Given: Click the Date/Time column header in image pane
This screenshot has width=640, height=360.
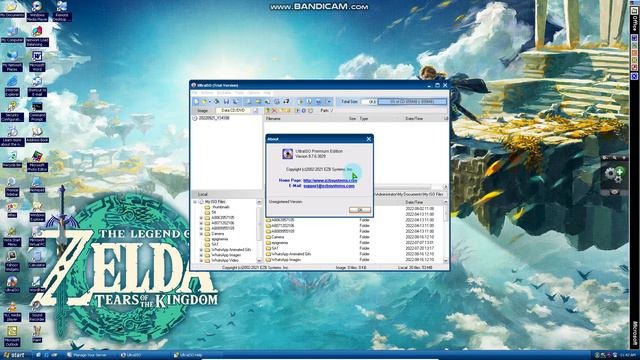Looking at the screenshot, I should 414,119.
